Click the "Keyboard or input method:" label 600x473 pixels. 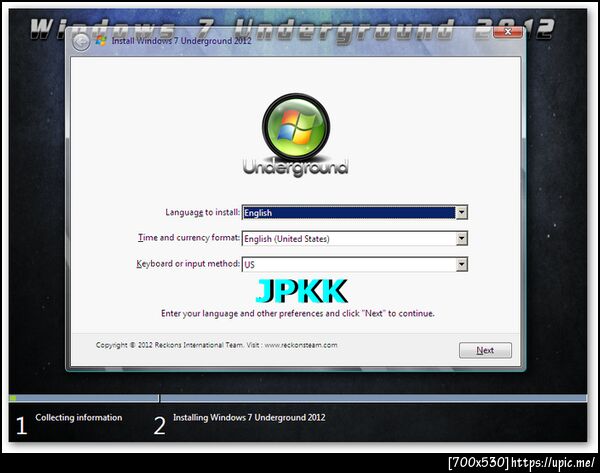click(x=188, y=264)
